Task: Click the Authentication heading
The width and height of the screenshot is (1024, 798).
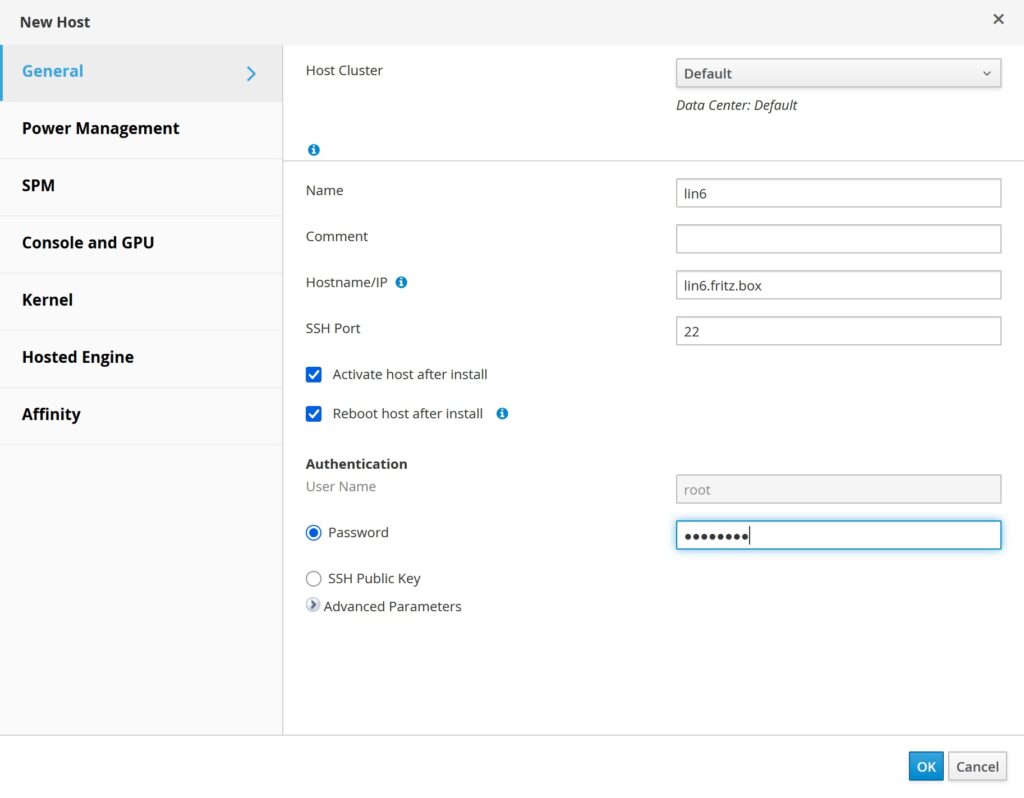Action: [x=357, y=464]
